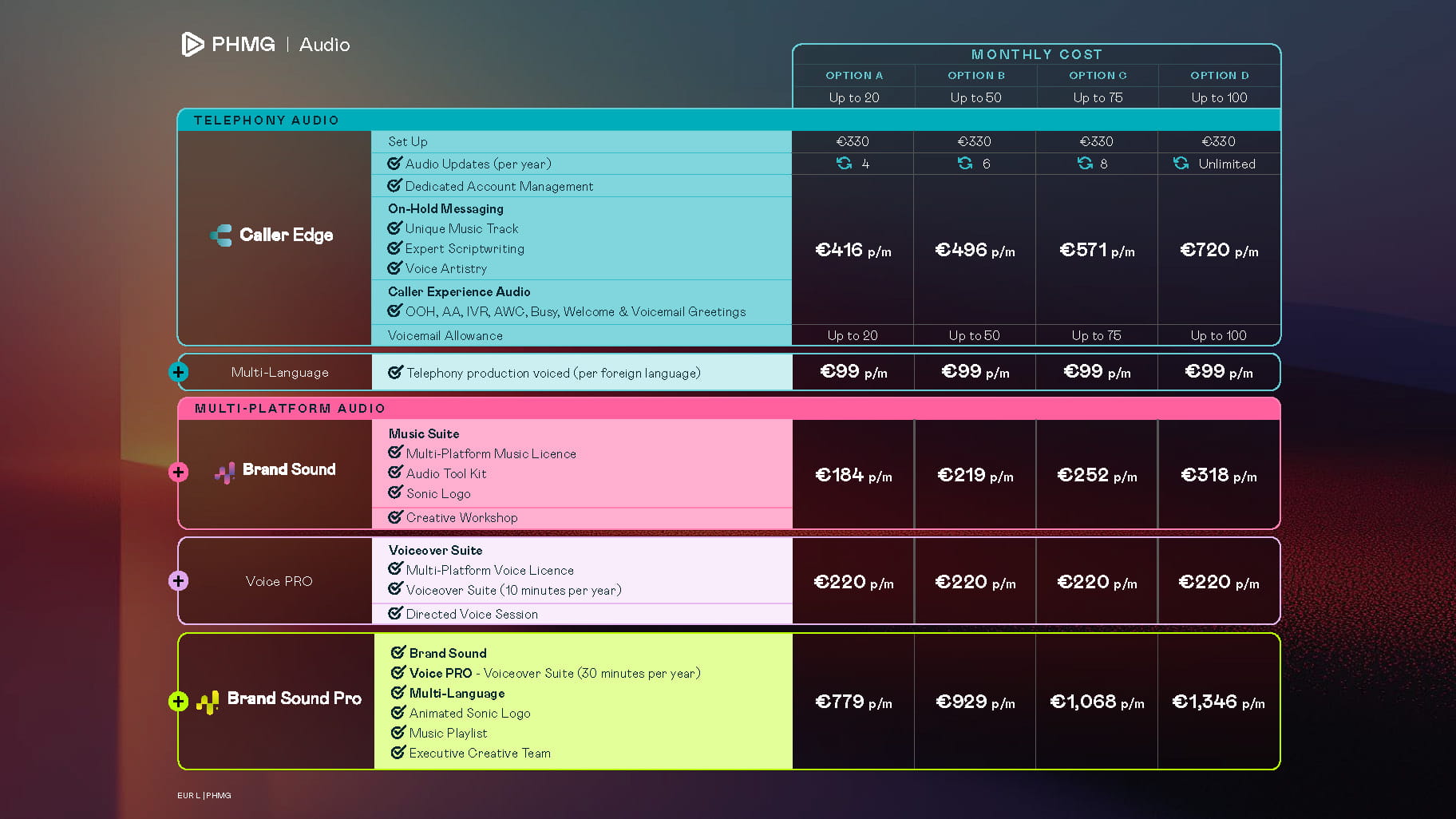
Task: Click the tick icon beside Executive Creative Team
Action: pyautogui.click(x=399, y=752)
